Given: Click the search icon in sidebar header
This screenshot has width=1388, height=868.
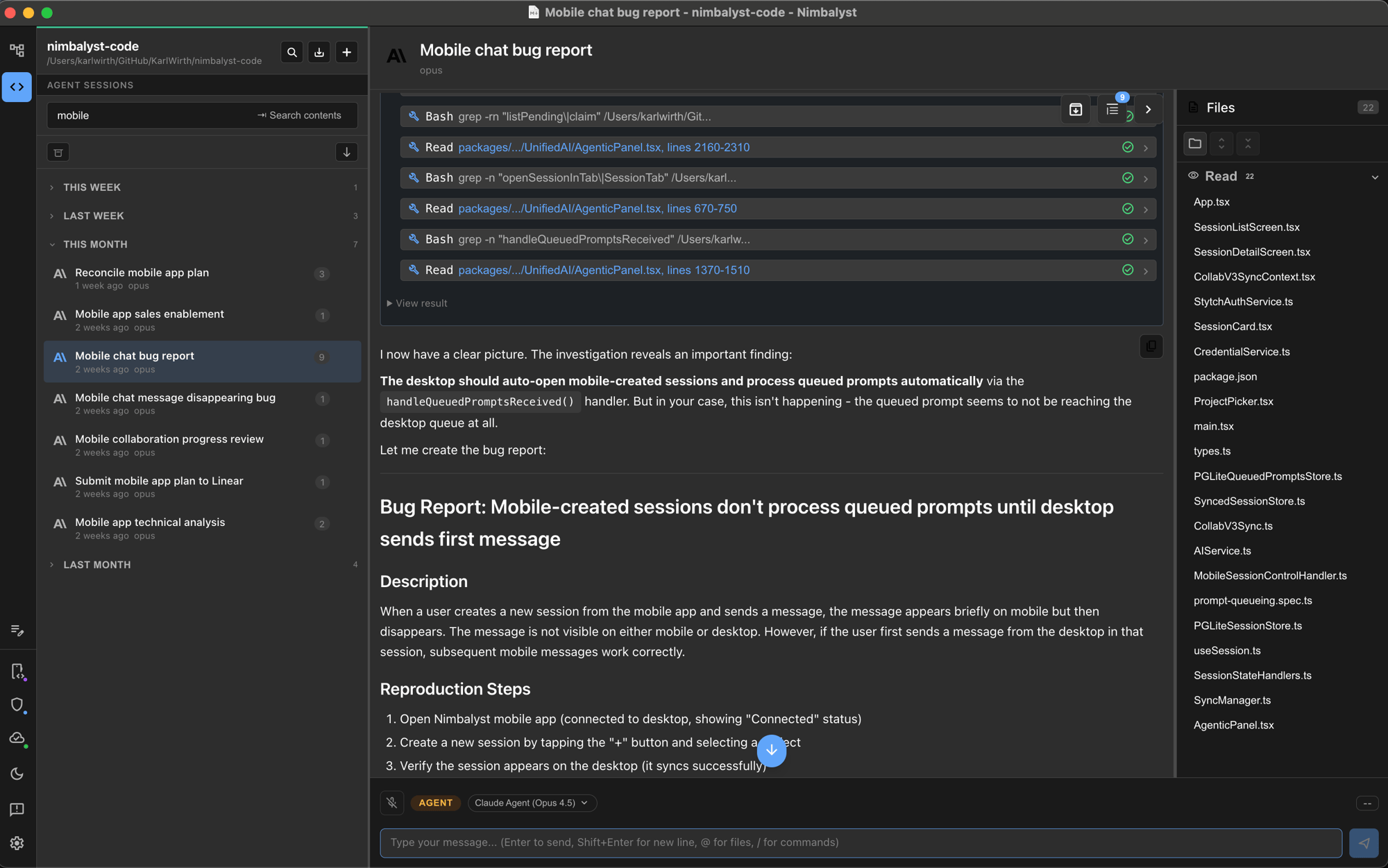Looking at the screenshot, I should (x=292, y=52).
